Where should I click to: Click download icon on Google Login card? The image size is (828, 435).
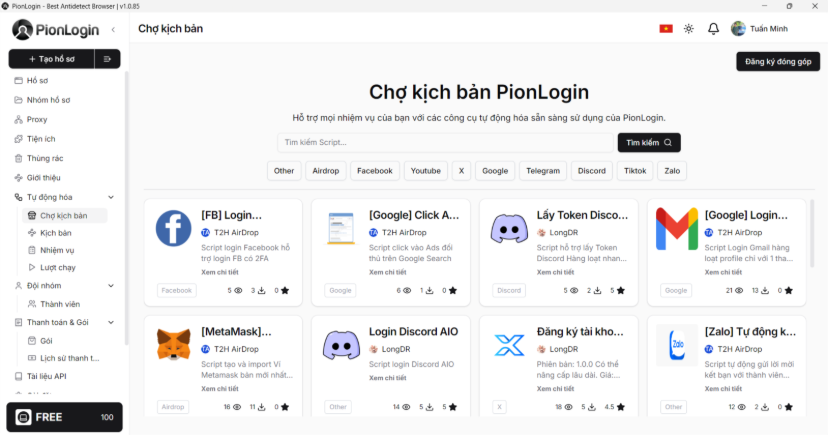click(x=765, y=290)
